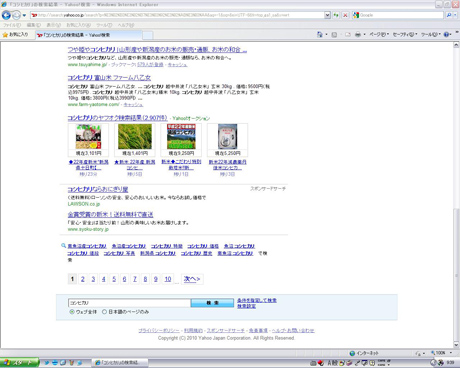This screenshot has height=368, width=460.
Task: Select the ウェブ全体 radio option
Action: [72, 312]
